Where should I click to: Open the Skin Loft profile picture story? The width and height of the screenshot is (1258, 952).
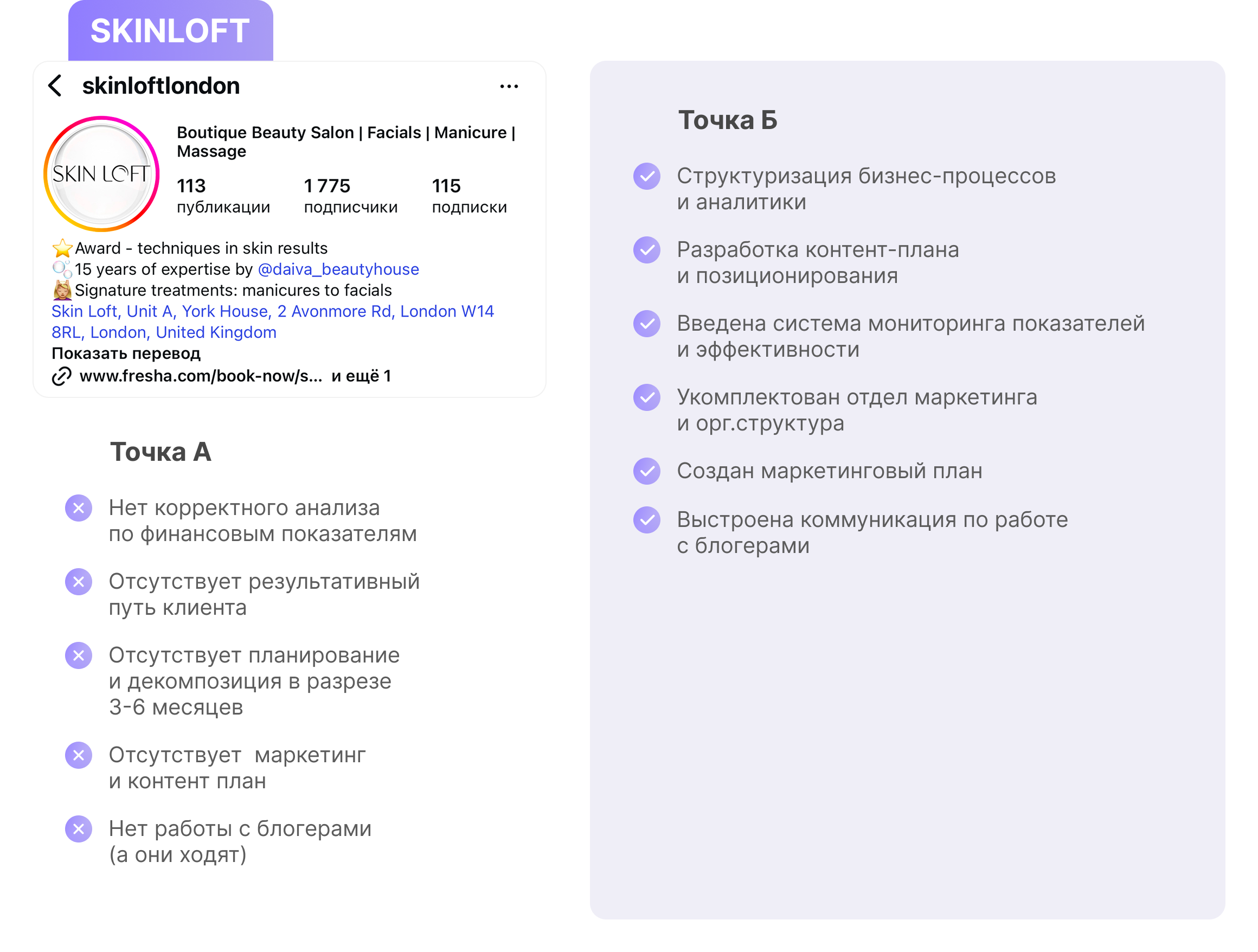[x=101, y=174]
